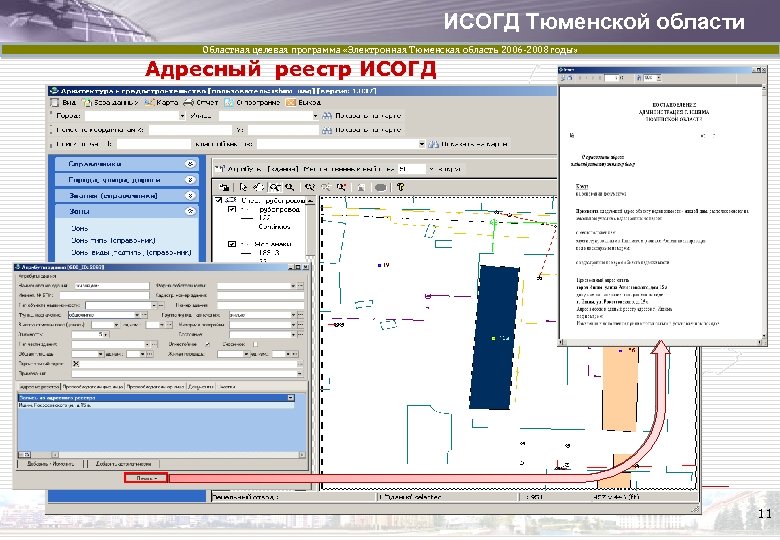Select the orange building on the map

tap(620, 388)
